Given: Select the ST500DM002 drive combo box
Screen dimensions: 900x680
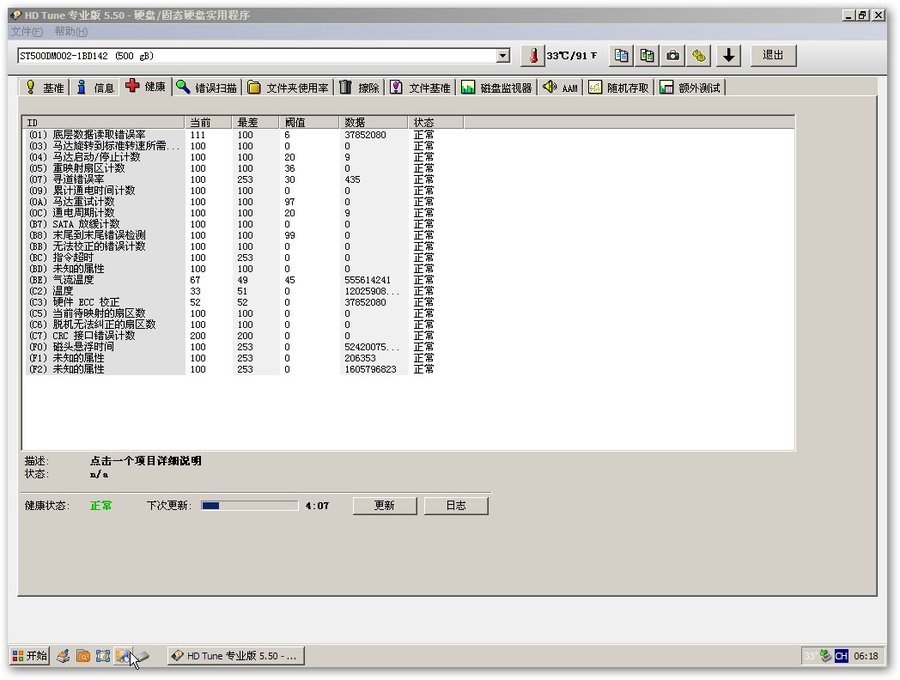Looking at the screenshot, I should (263, 56).
